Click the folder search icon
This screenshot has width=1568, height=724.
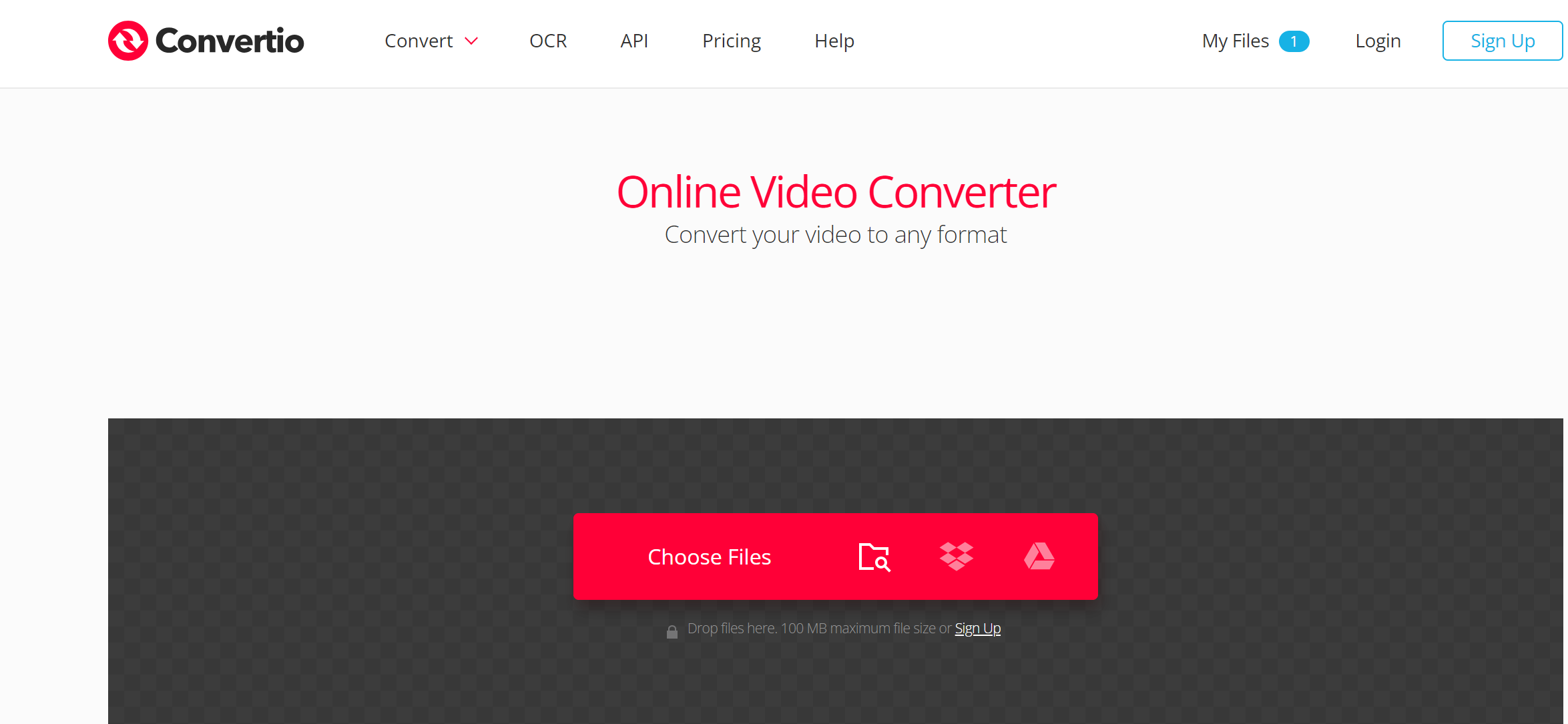(873, 556)
